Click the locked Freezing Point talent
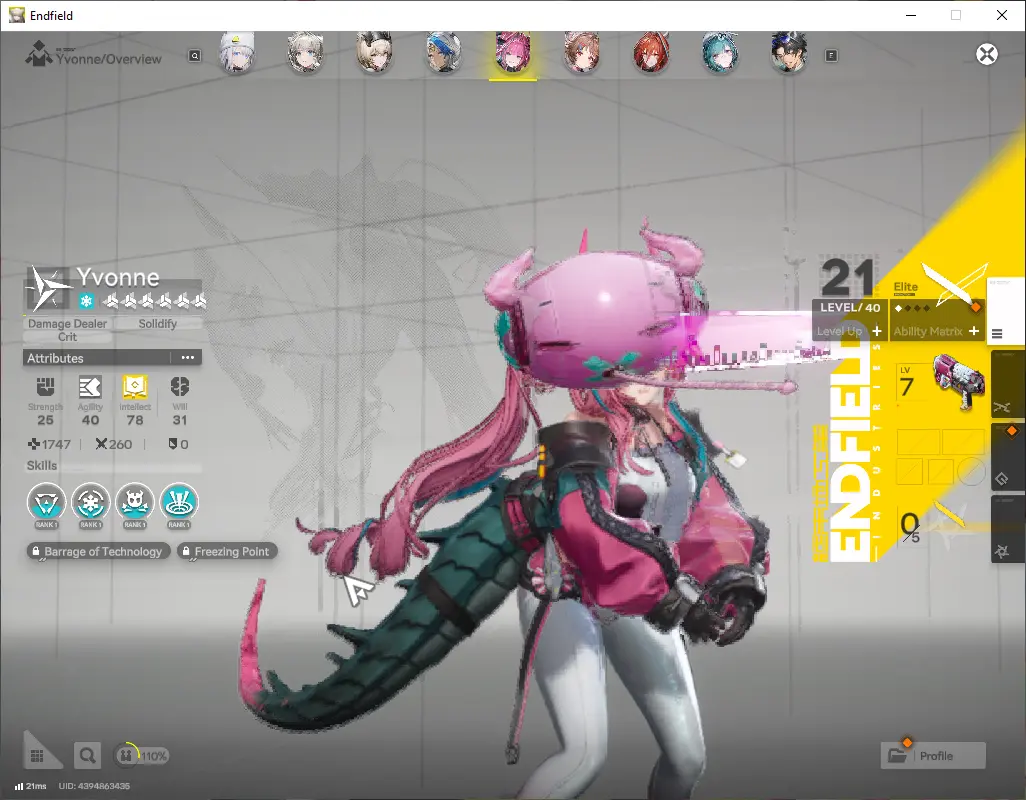This screenshot has width=1026, height=800. [227, 551]
